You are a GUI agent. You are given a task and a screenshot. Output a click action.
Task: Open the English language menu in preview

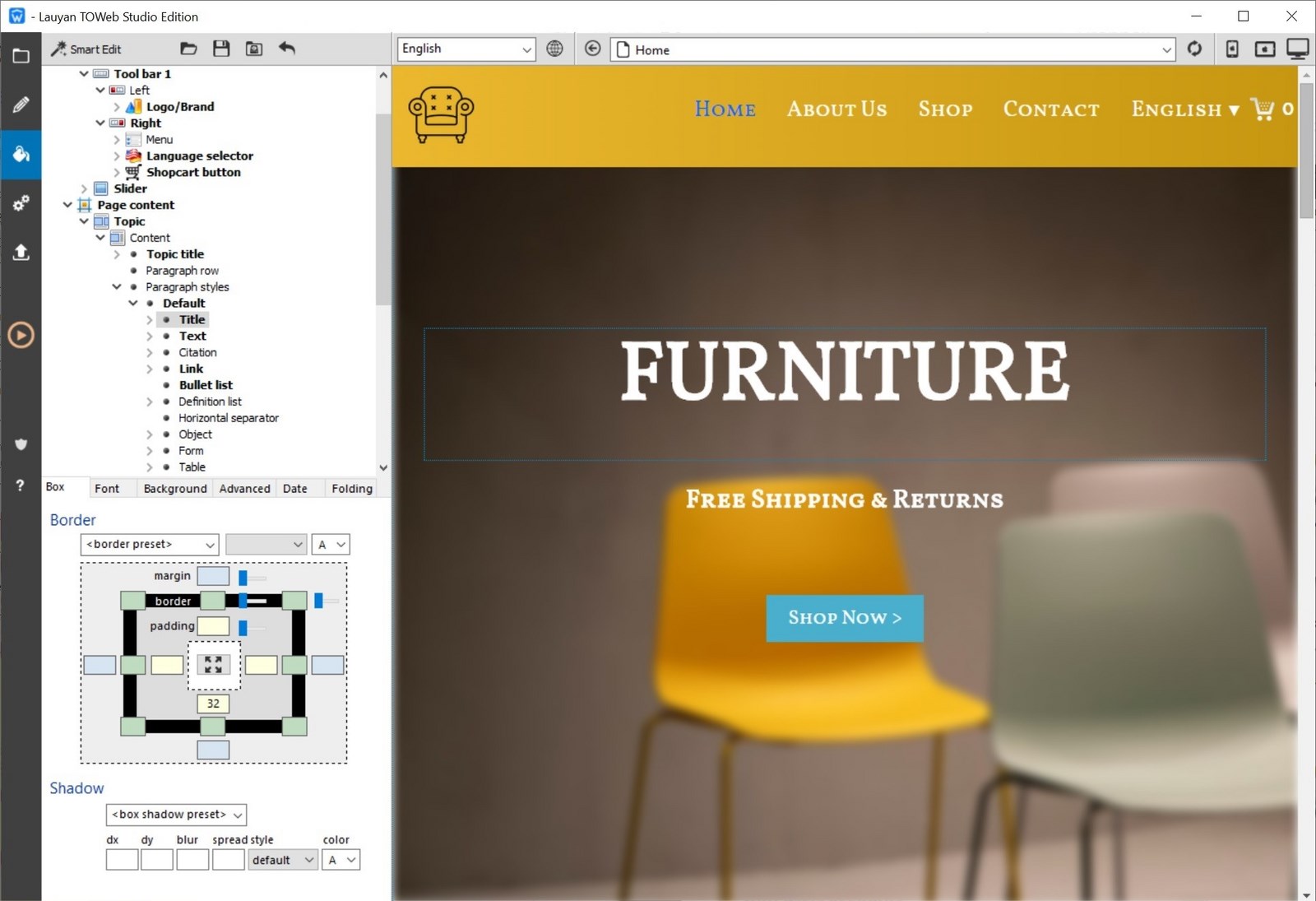coord(1185,109)
